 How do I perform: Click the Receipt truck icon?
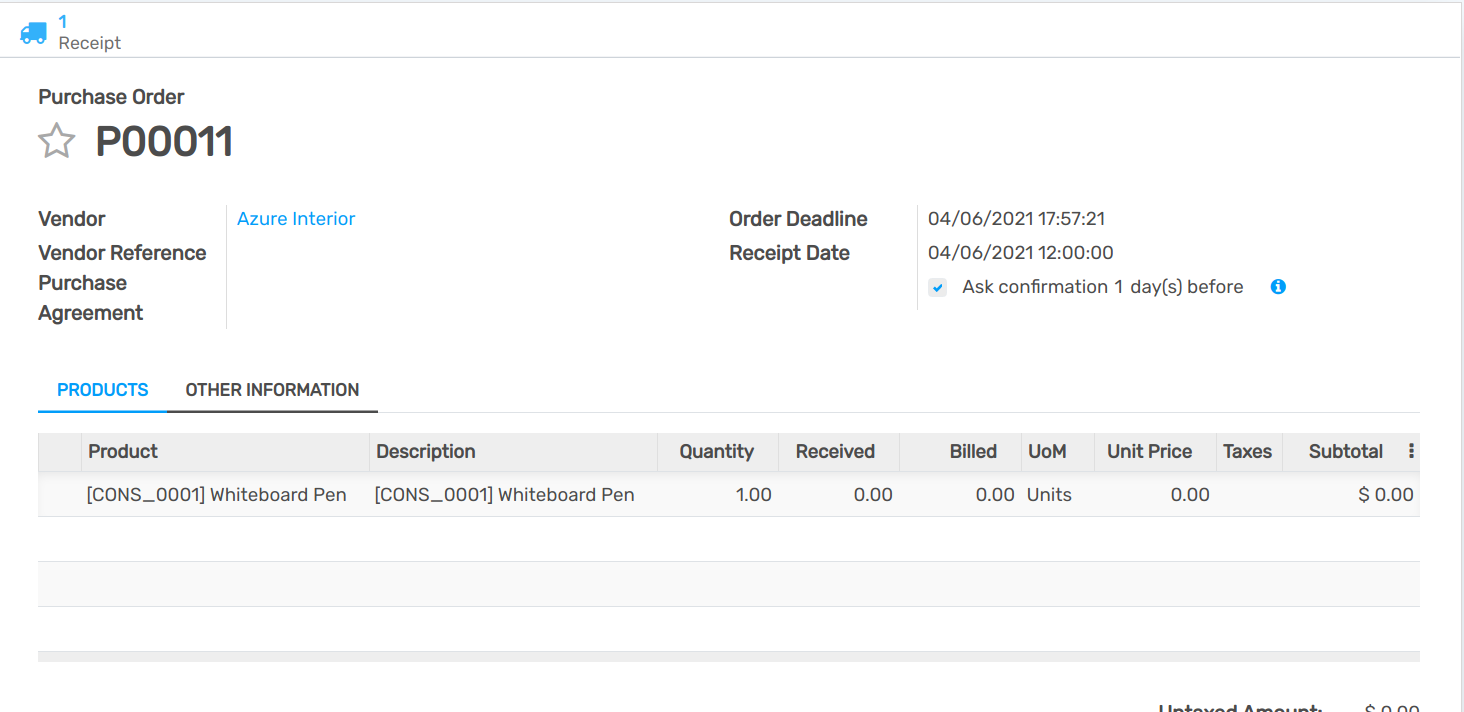[33, 32]
